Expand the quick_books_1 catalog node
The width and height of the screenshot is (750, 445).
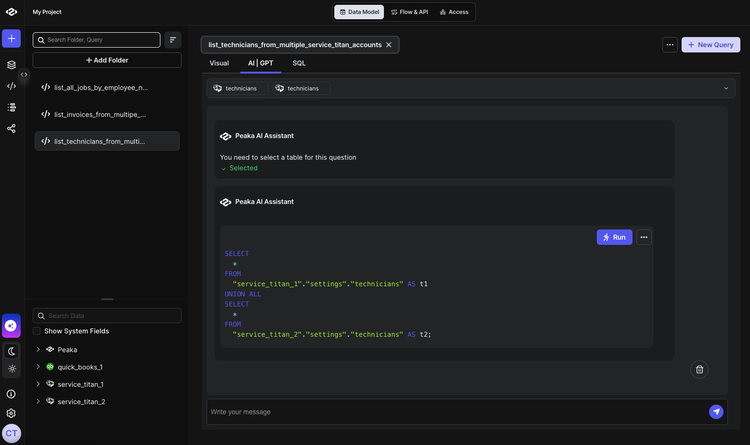tap(38, 367)
